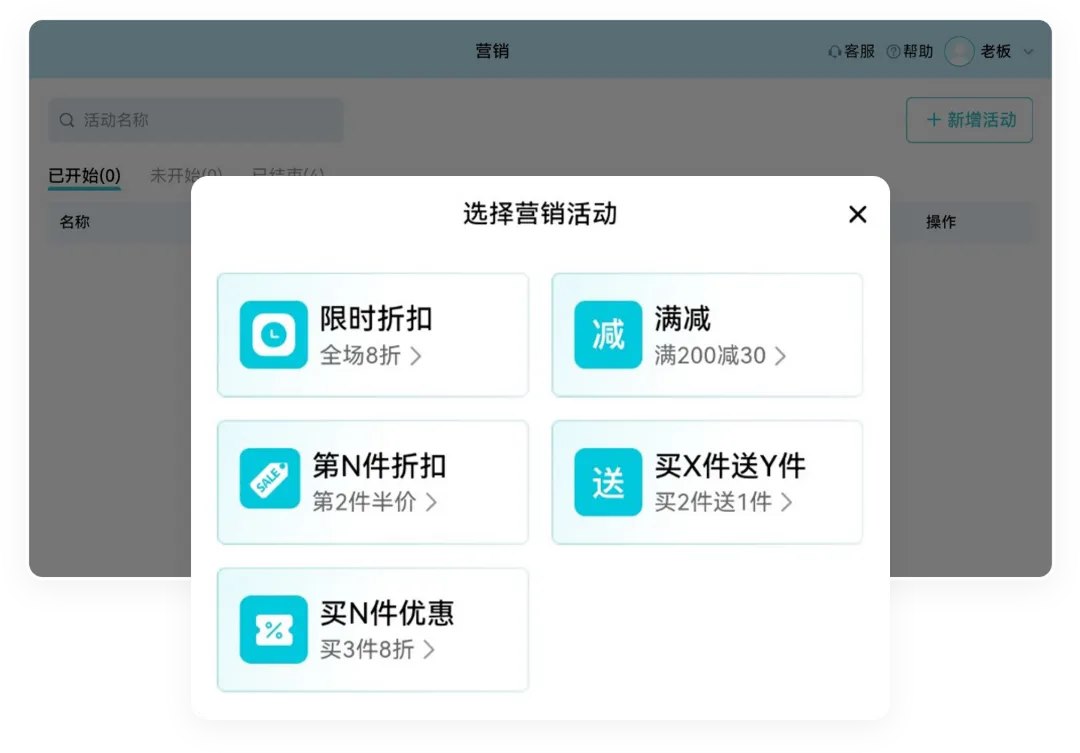This screenshot has height=753, width=1080.
Task: Click chevron next to 满200减30
Action: pyautogui.click(x=780, y=356)
